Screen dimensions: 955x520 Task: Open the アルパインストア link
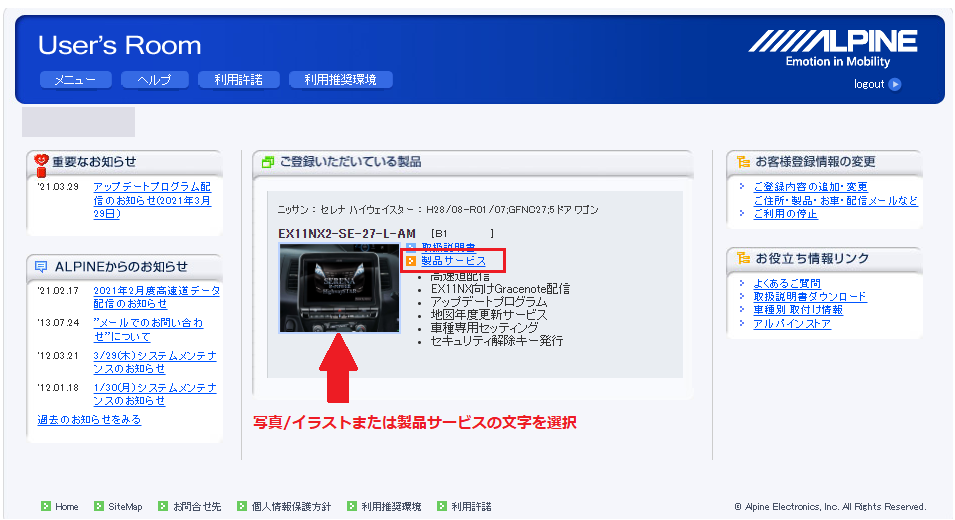(x=792, y=324)
